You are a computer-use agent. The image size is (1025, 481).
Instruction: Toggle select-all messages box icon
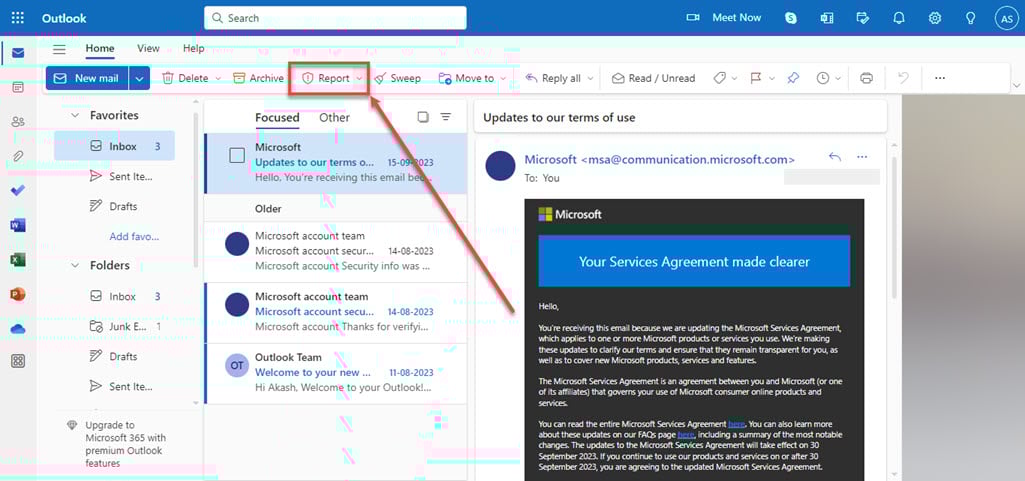tap(423, 117)
